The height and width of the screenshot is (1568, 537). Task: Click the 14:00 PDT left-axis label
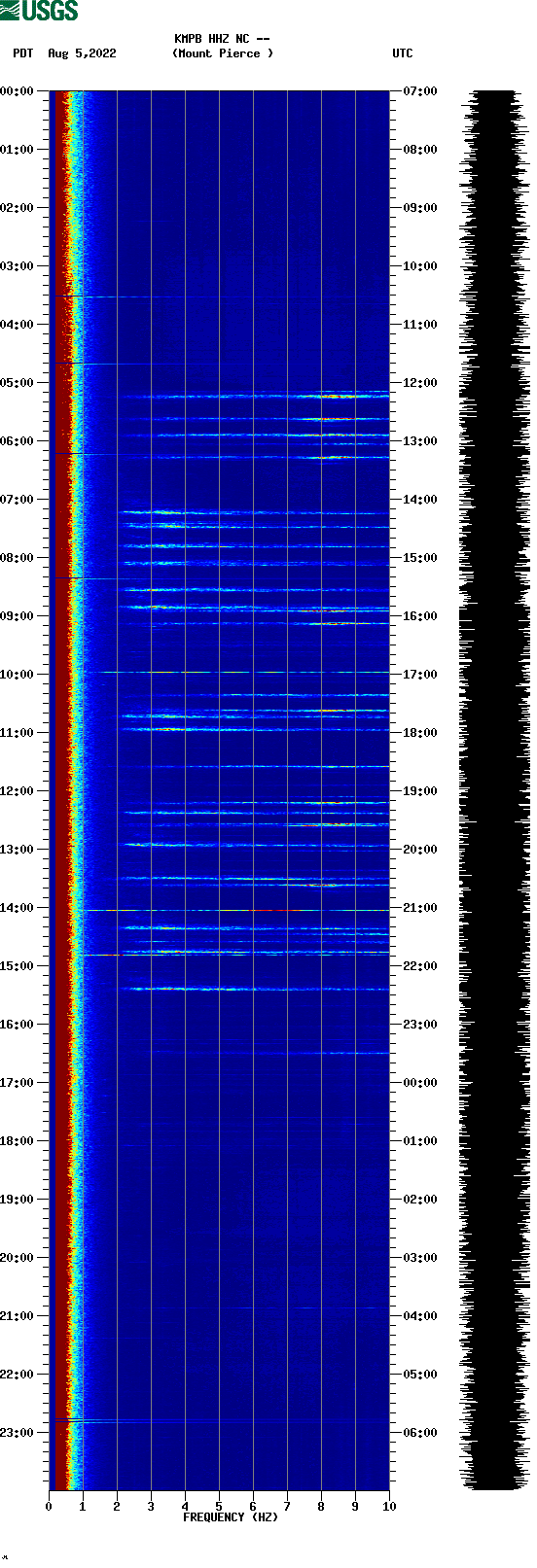pos(17,908)
